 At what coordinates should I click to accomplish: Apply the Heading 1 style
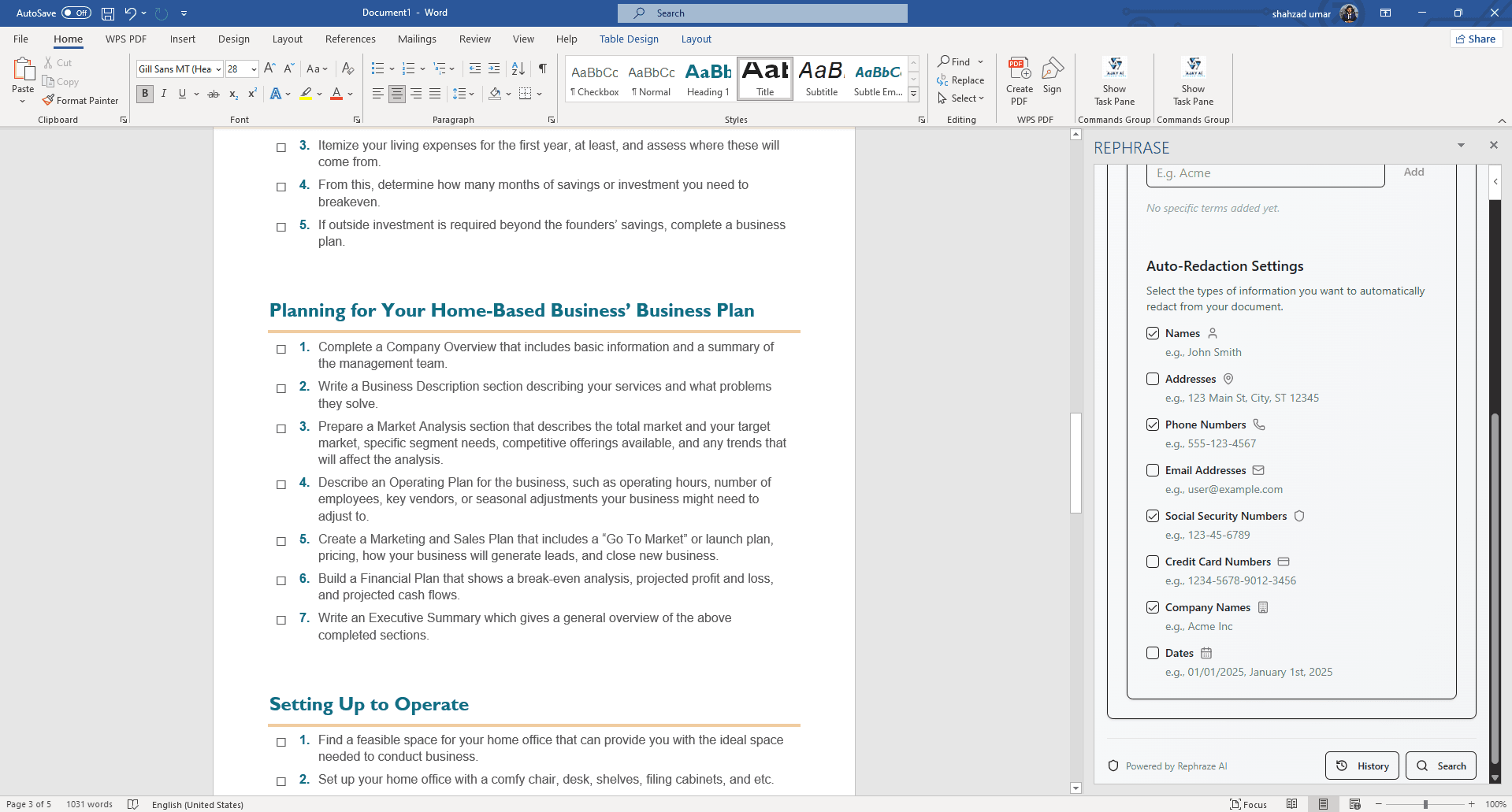tap(708, 79)
